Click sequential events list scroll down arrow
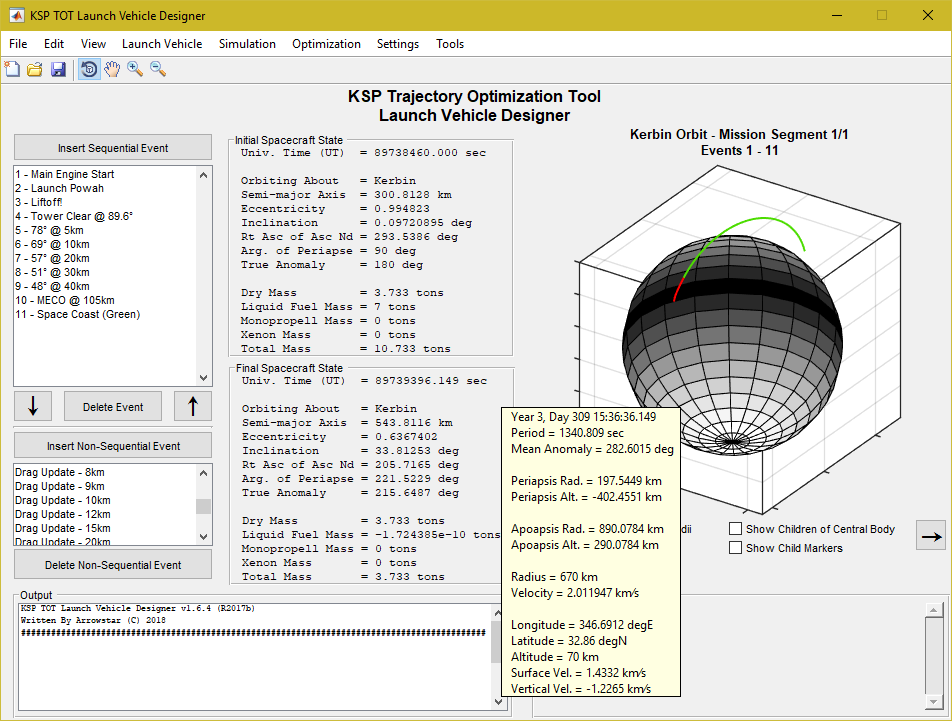 (x=203, y=377)
